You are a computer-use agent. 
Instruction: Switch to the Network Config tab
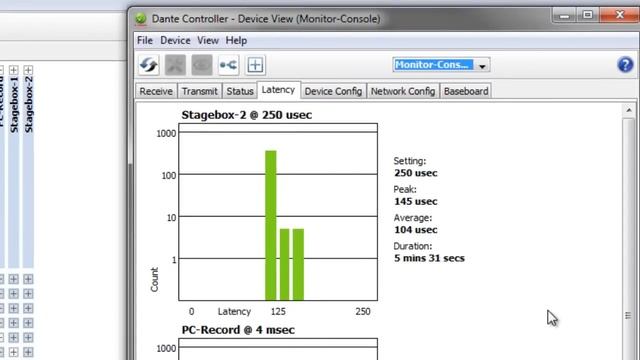[x=403, y=91]
